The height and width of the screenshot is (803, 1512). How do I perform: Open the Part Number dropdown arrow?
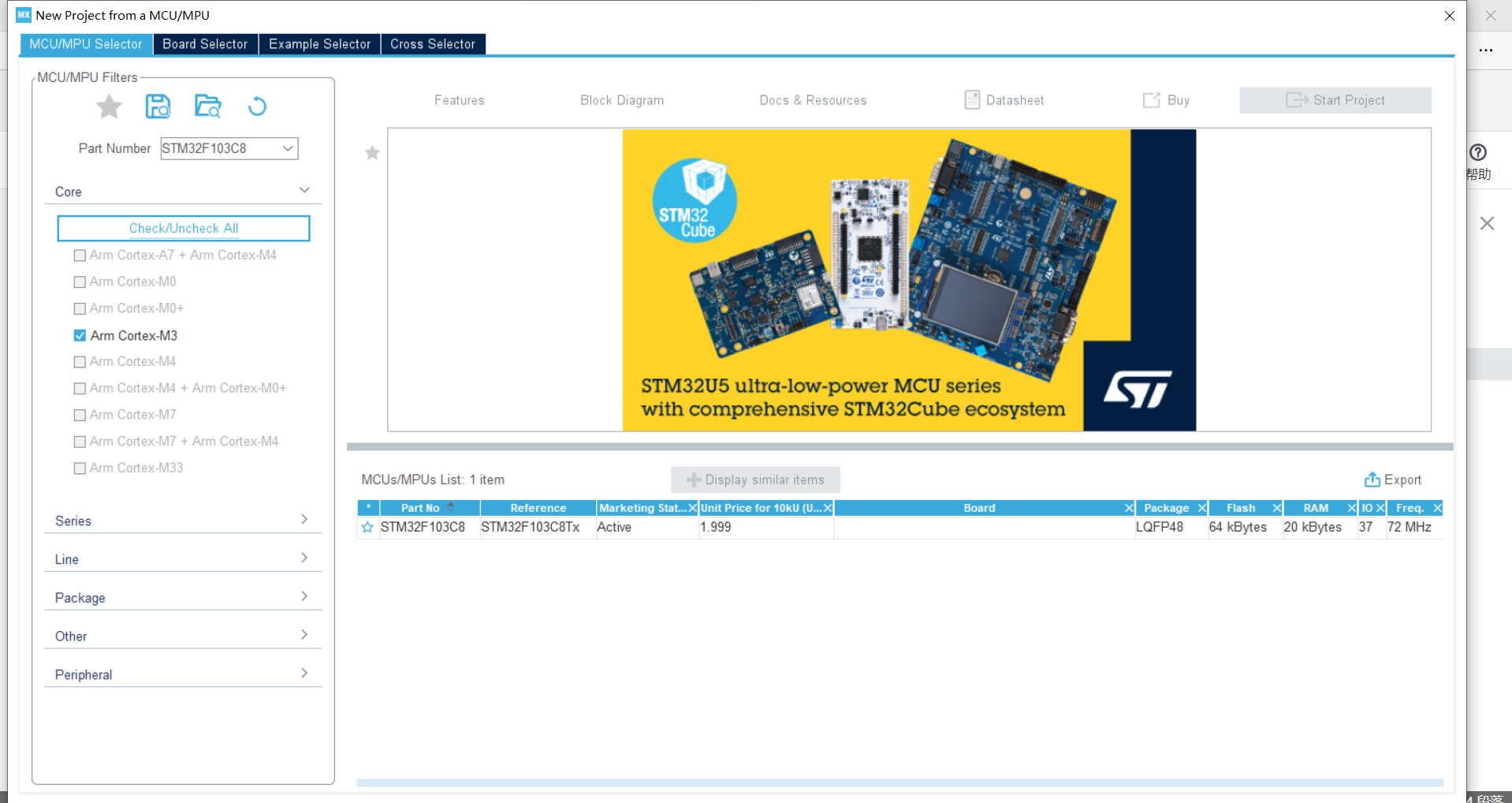[x=288, y=148]
